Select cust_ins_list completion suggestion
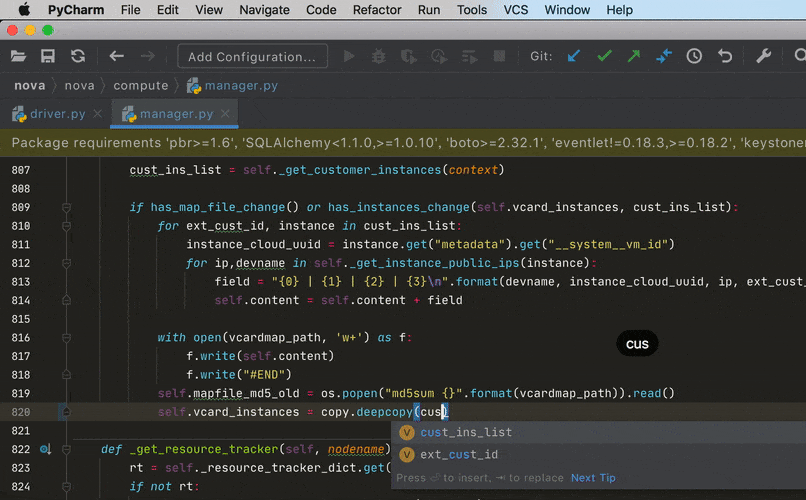The height and width of the screenshot is (500, 806). coord(466,432)
